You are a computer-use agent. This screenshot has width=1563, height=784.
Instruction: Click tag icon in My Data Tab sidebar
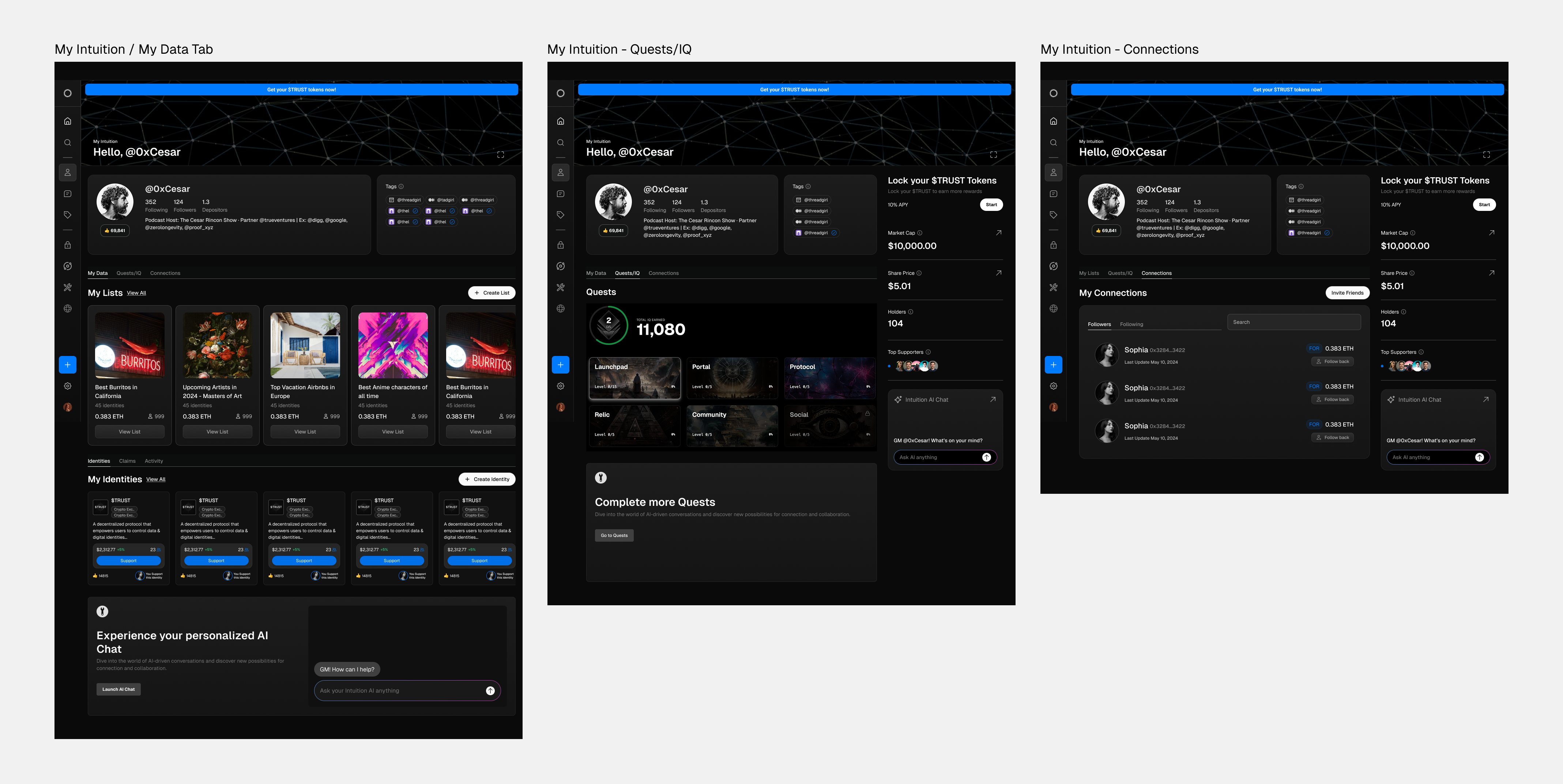(x=67, y=215)
